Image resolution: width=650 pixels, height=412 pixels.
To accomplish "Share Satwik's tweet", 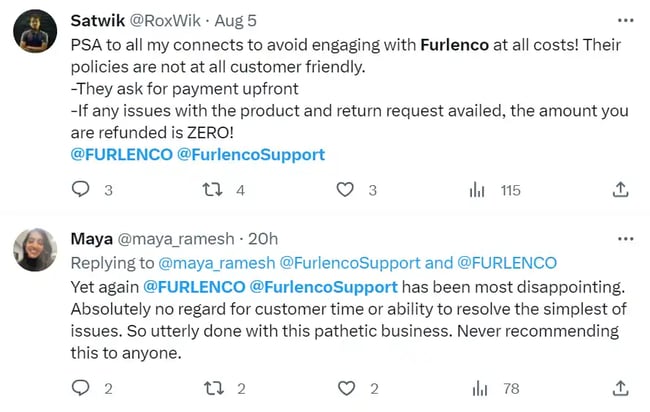I will [620, 189].
